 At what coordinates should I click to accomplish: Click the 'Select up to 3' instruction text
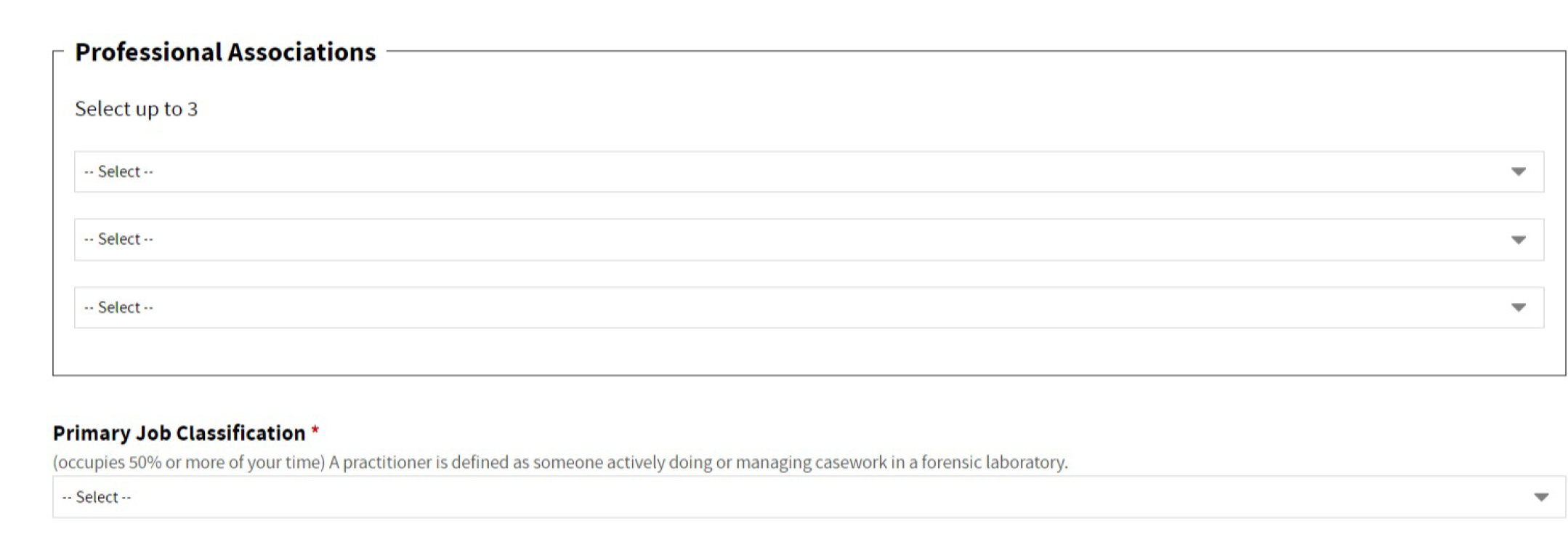point(136,109)
